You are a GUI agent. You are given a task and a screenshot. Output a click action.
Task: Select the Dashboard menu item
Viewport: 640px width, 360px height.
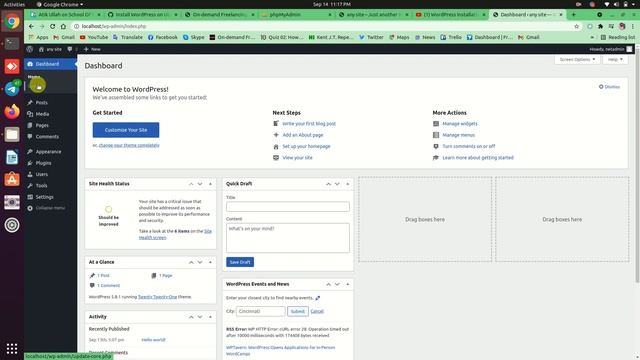tap(50, 64)
